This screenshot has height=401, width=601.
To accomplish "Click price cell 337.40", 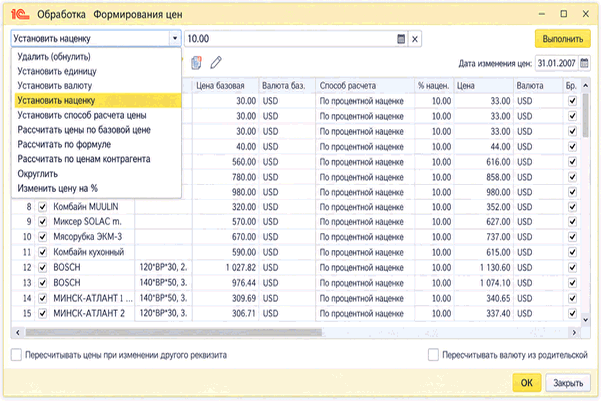I will [484, 313].
